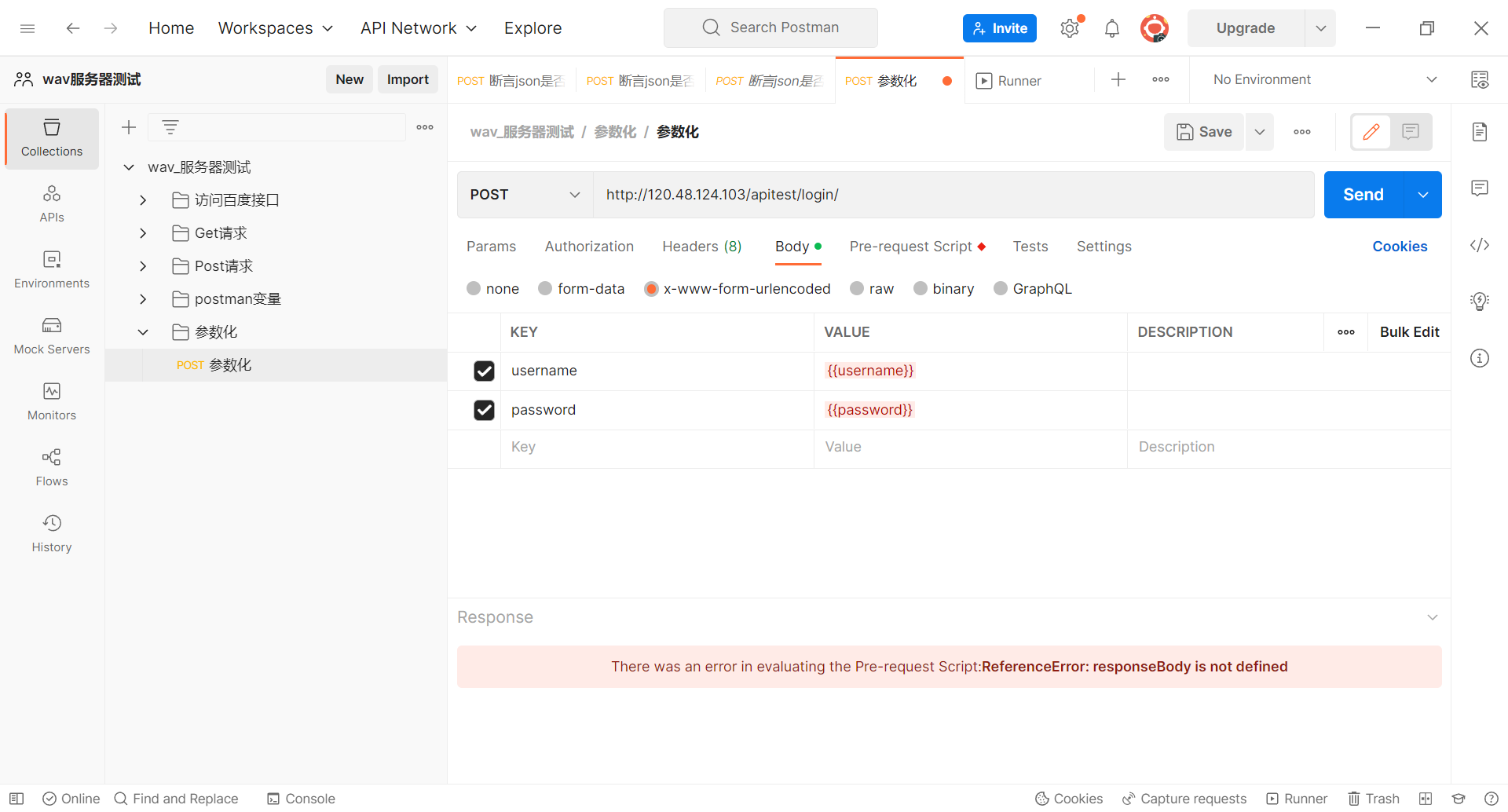The width and height of the screenshot is (1508, 812).
Task: Open the settings gear icon
Action: [x=1070, y=28]
